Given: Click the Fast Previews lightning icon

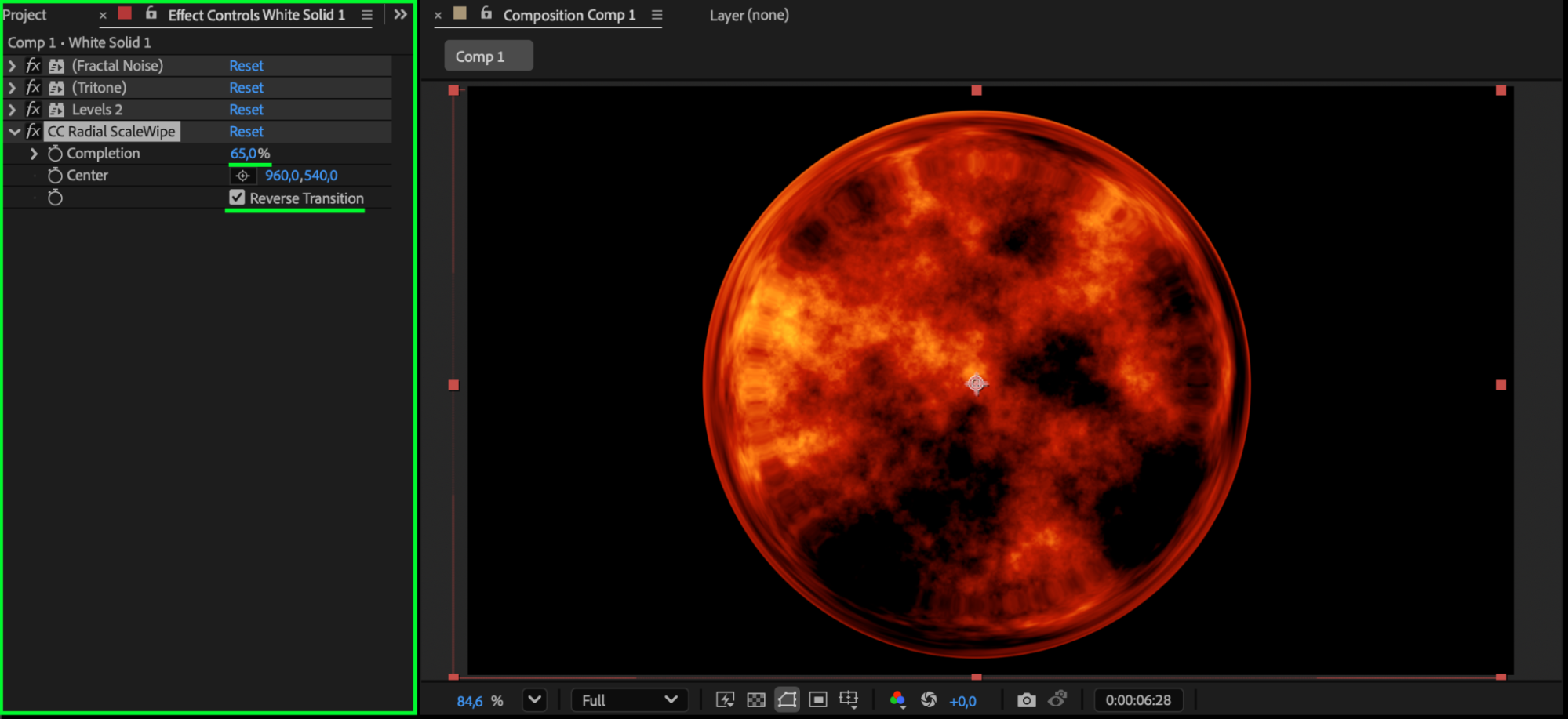Looking at the screenshot, I should (x=725, y=700).
